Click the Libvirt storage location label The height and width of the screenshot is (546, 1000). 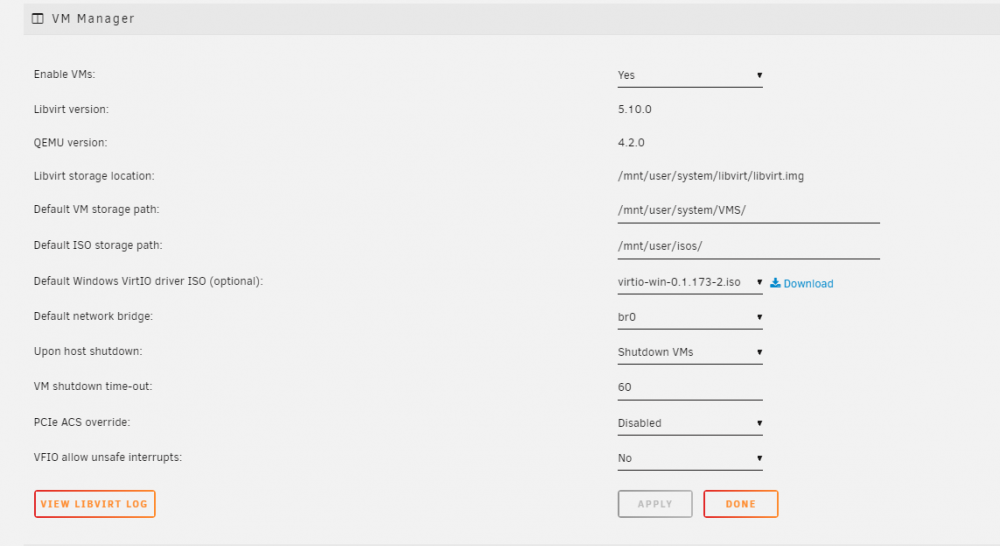tap(94, 176)
